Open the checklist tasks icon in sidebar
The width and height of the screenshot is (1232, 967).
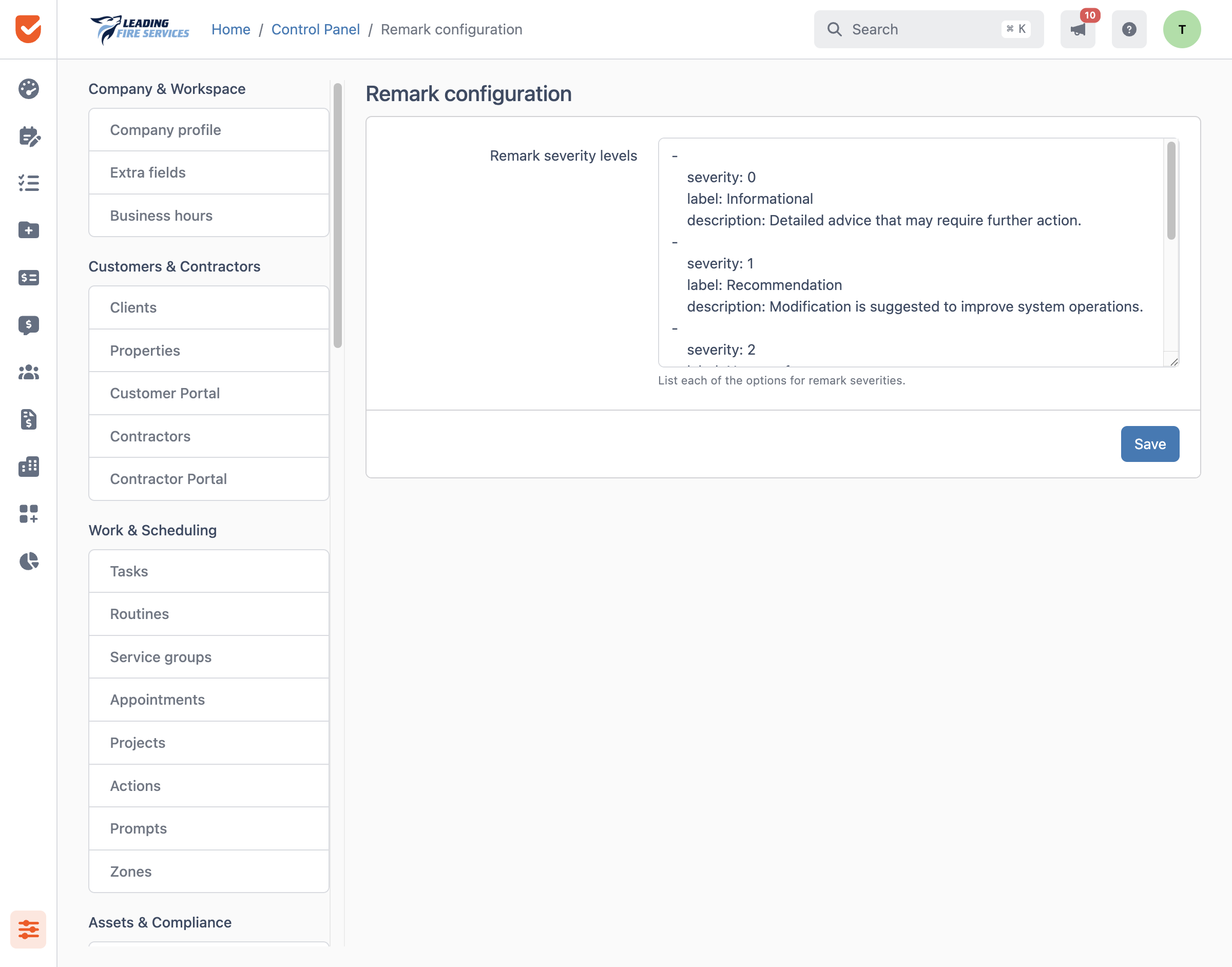click(x=28, y=183)
